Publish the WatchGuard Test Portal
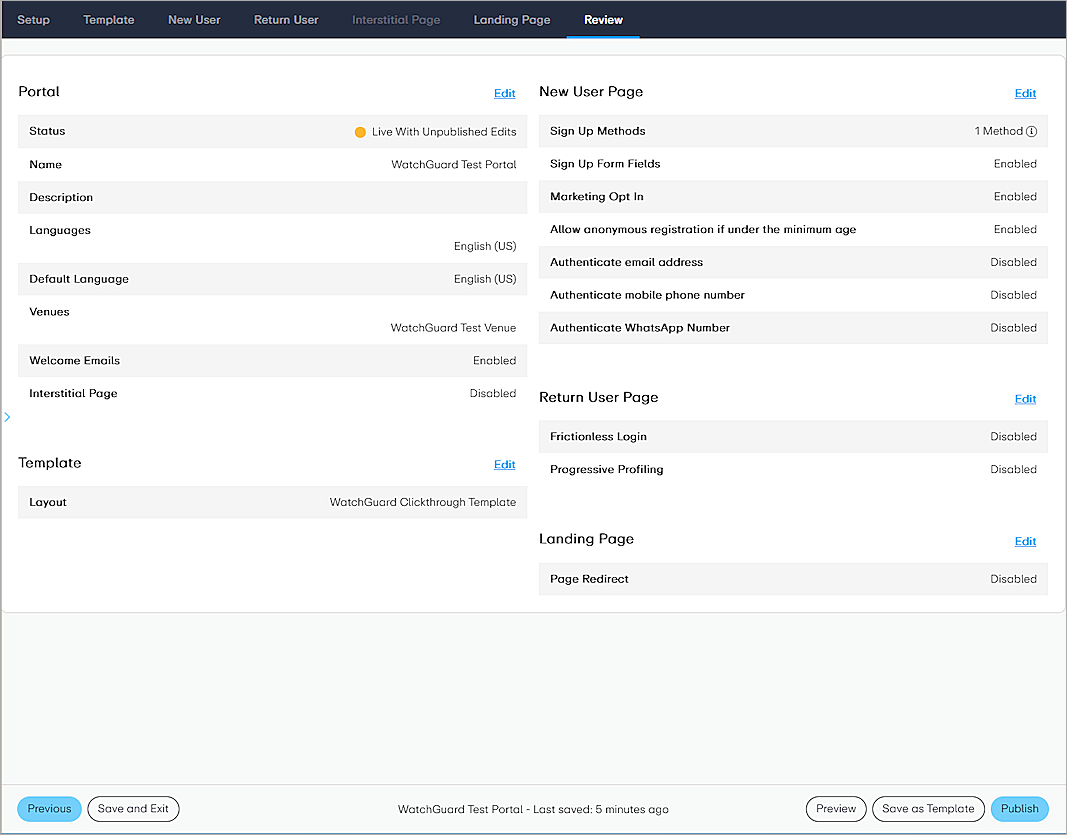 (x=1020, y=809)
